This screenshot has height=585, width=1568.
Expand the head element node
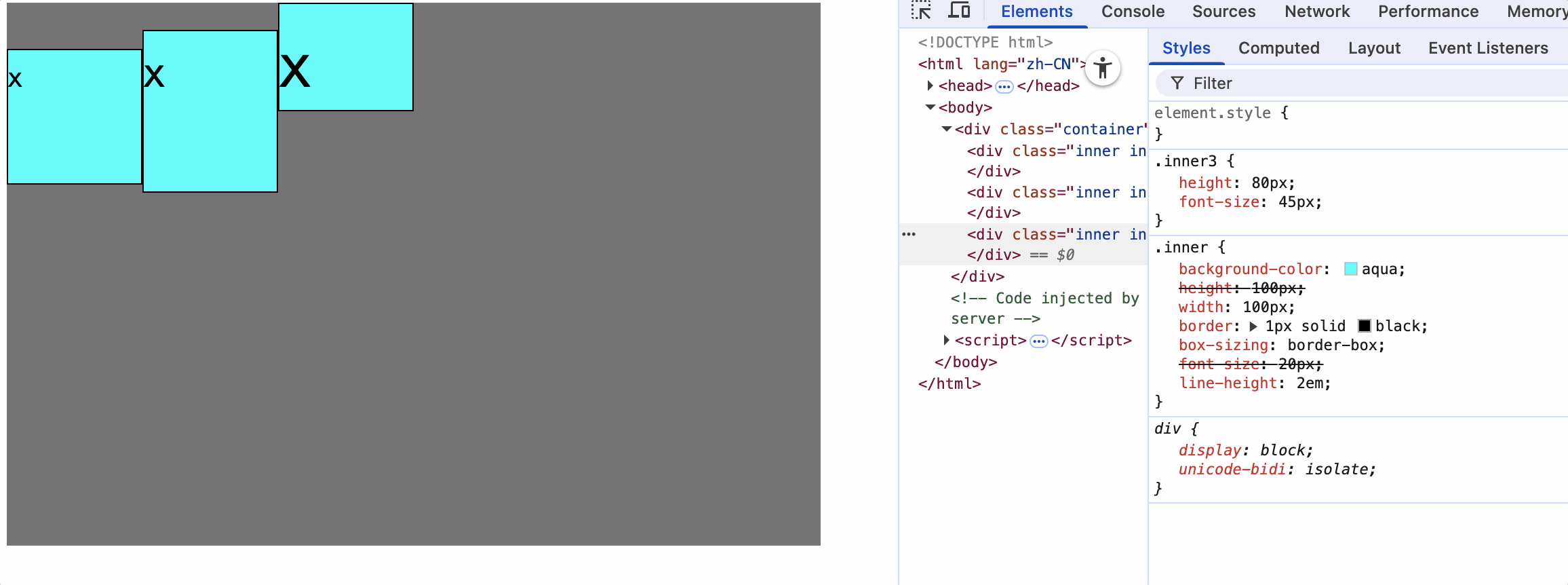point(930,86)
